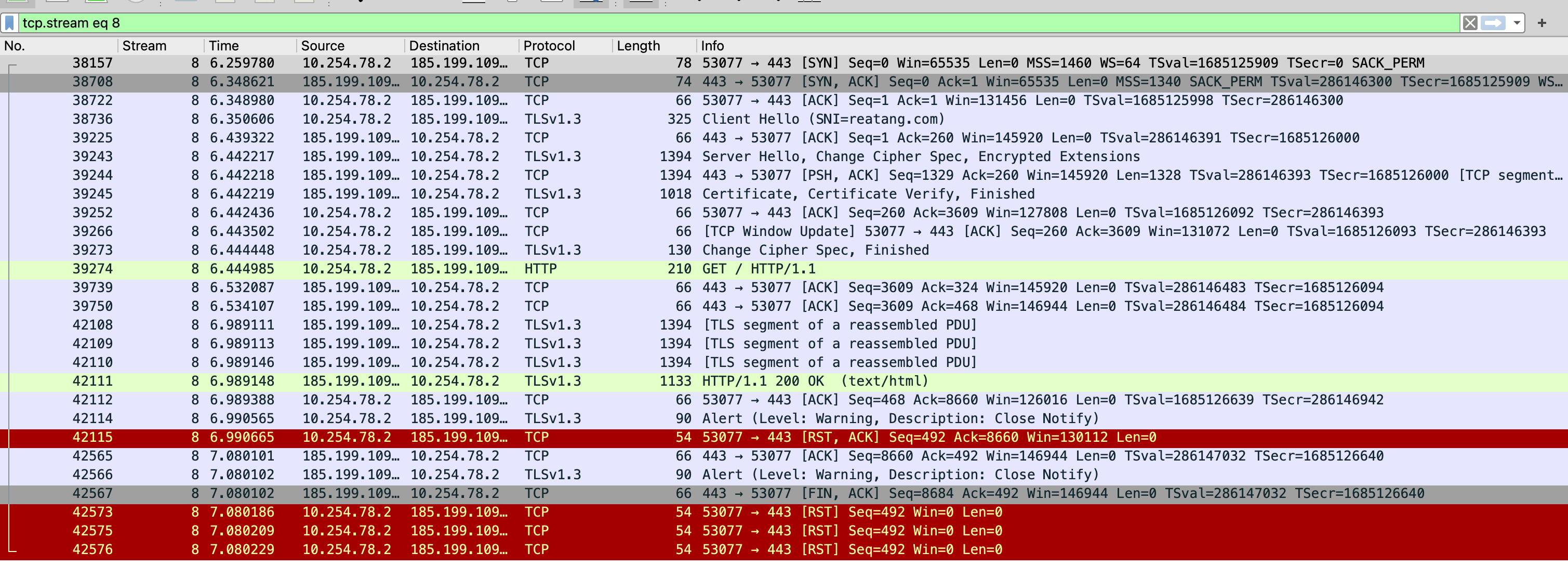Select packet 38722 in the list
This screenshot has width=1568, height=578.
tap(784, 100)
